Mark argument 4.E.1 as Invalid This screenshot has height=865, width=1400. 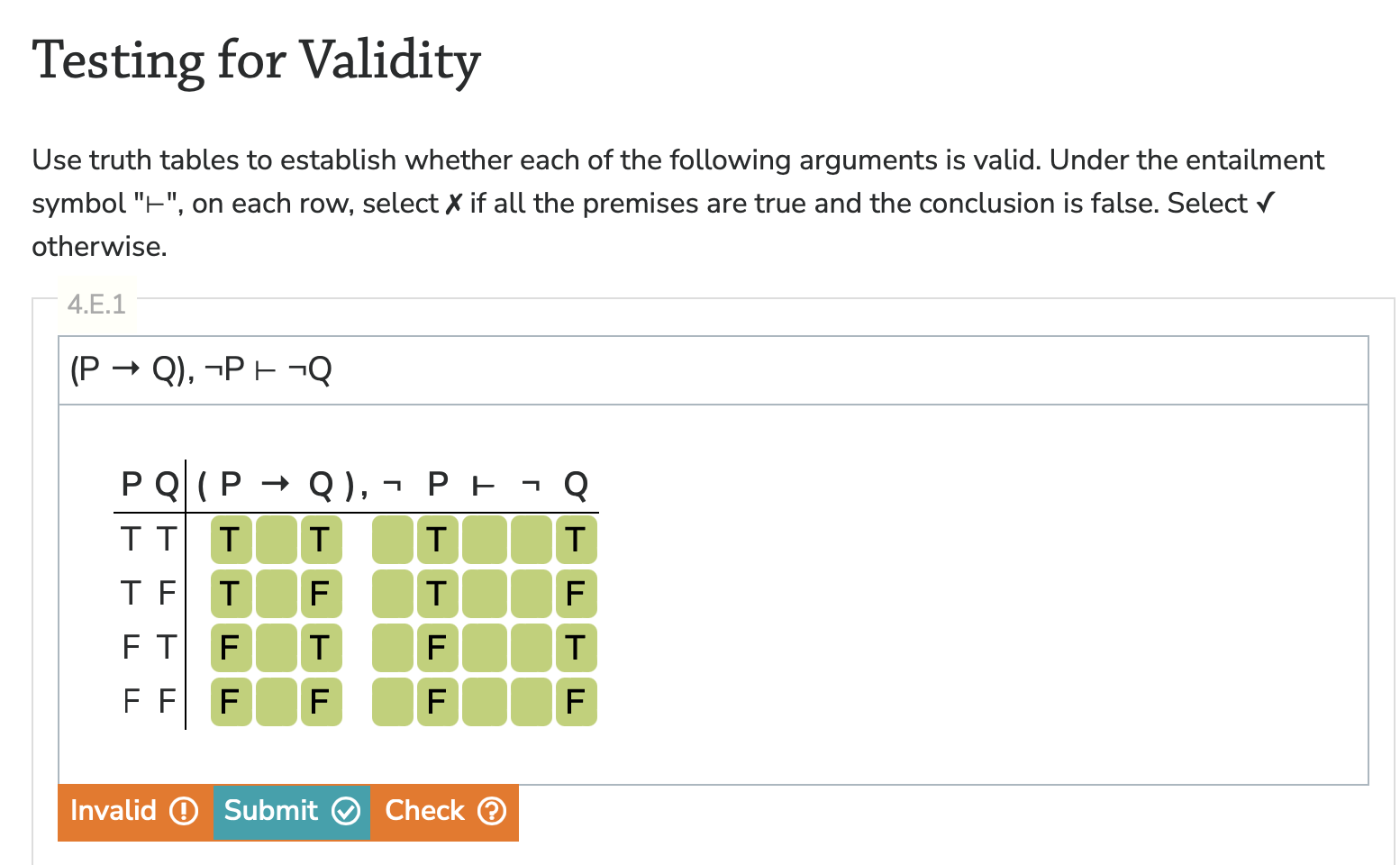pyautogui.click(x=133, y=811)
